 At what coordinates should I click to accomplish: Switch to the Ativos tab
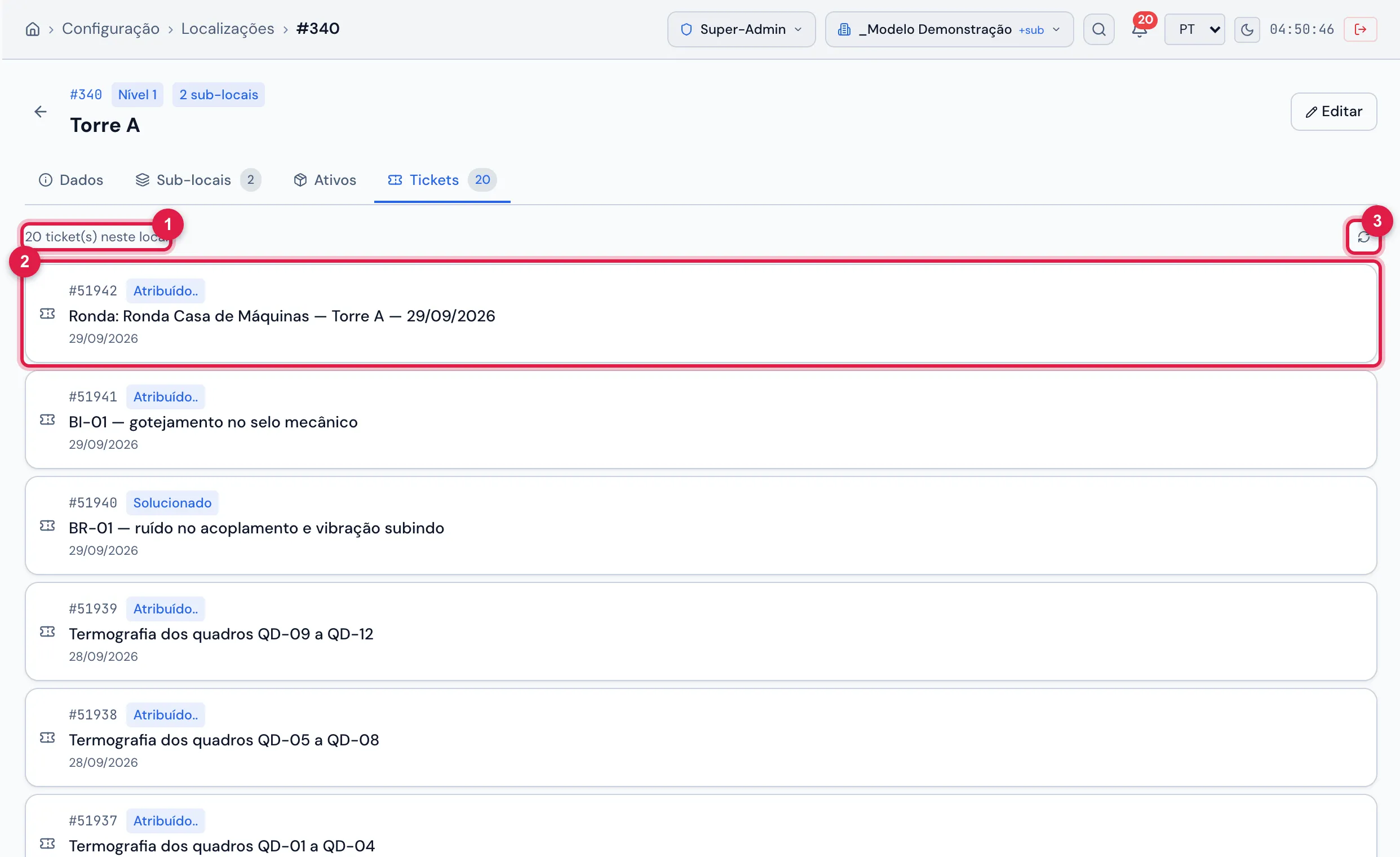[x=325, y=180]
